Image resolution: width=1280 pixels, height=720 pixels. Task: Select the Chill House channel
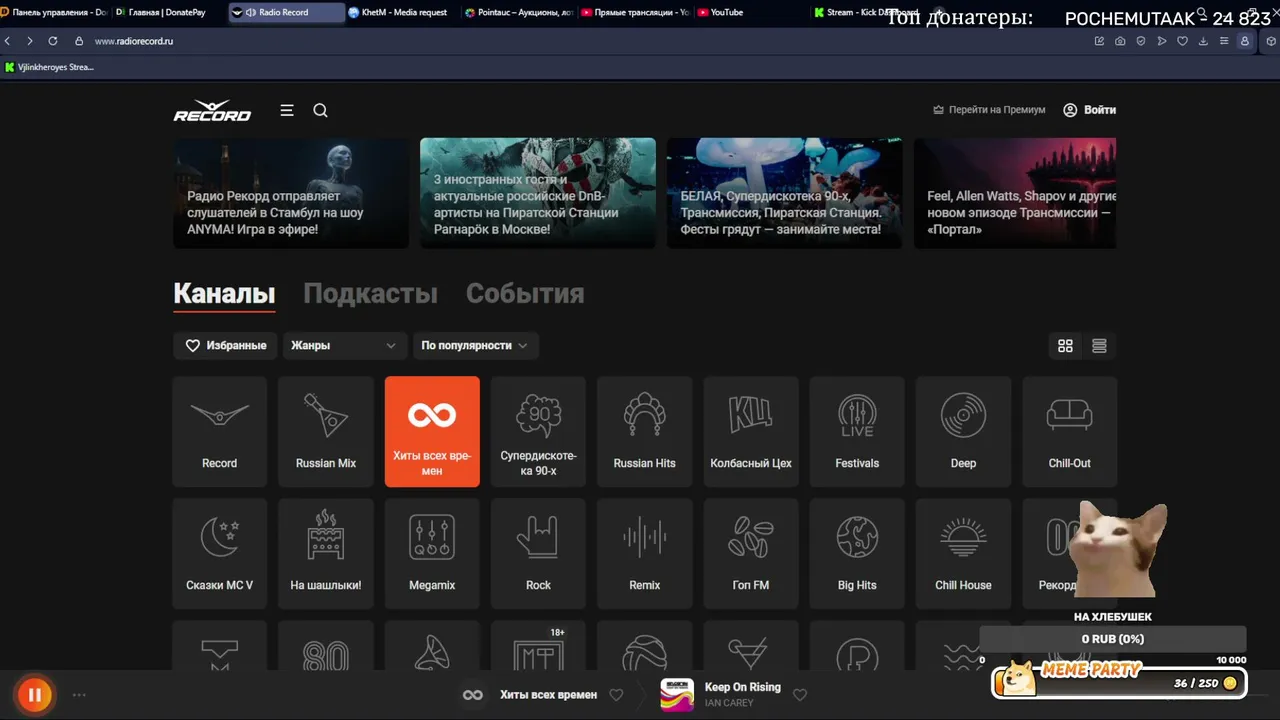coord(963,553)
